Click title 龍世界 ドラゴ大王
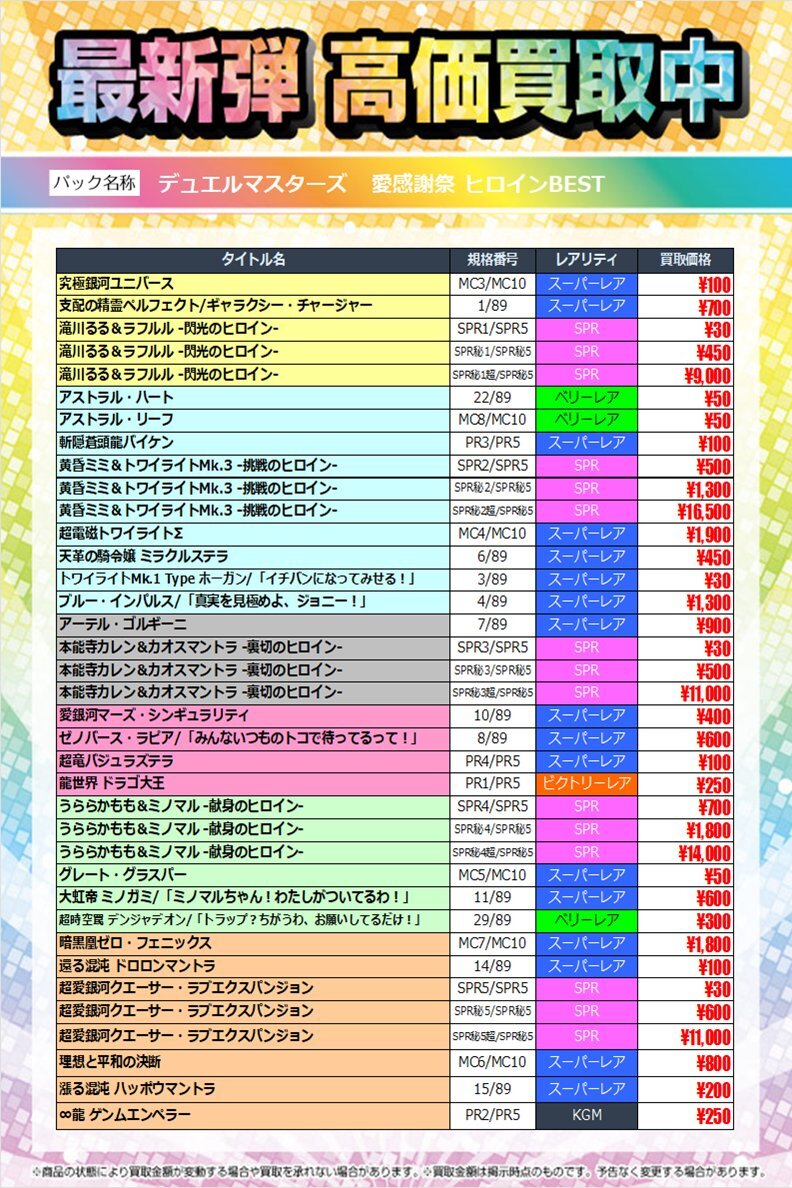This screenshot has height=1188, width=792. (112, 783)
